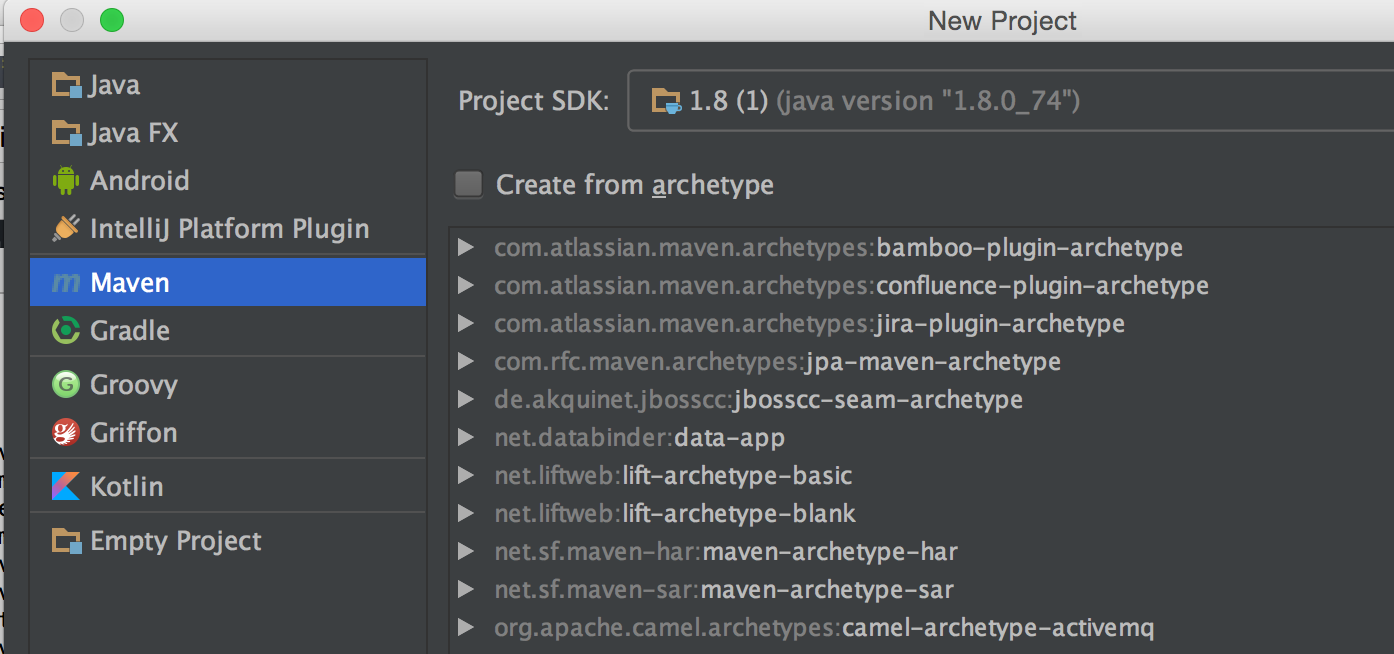1394x654 pixels.
Task: Expand the lift-archetype-basic node
Action: coord(465,476)
